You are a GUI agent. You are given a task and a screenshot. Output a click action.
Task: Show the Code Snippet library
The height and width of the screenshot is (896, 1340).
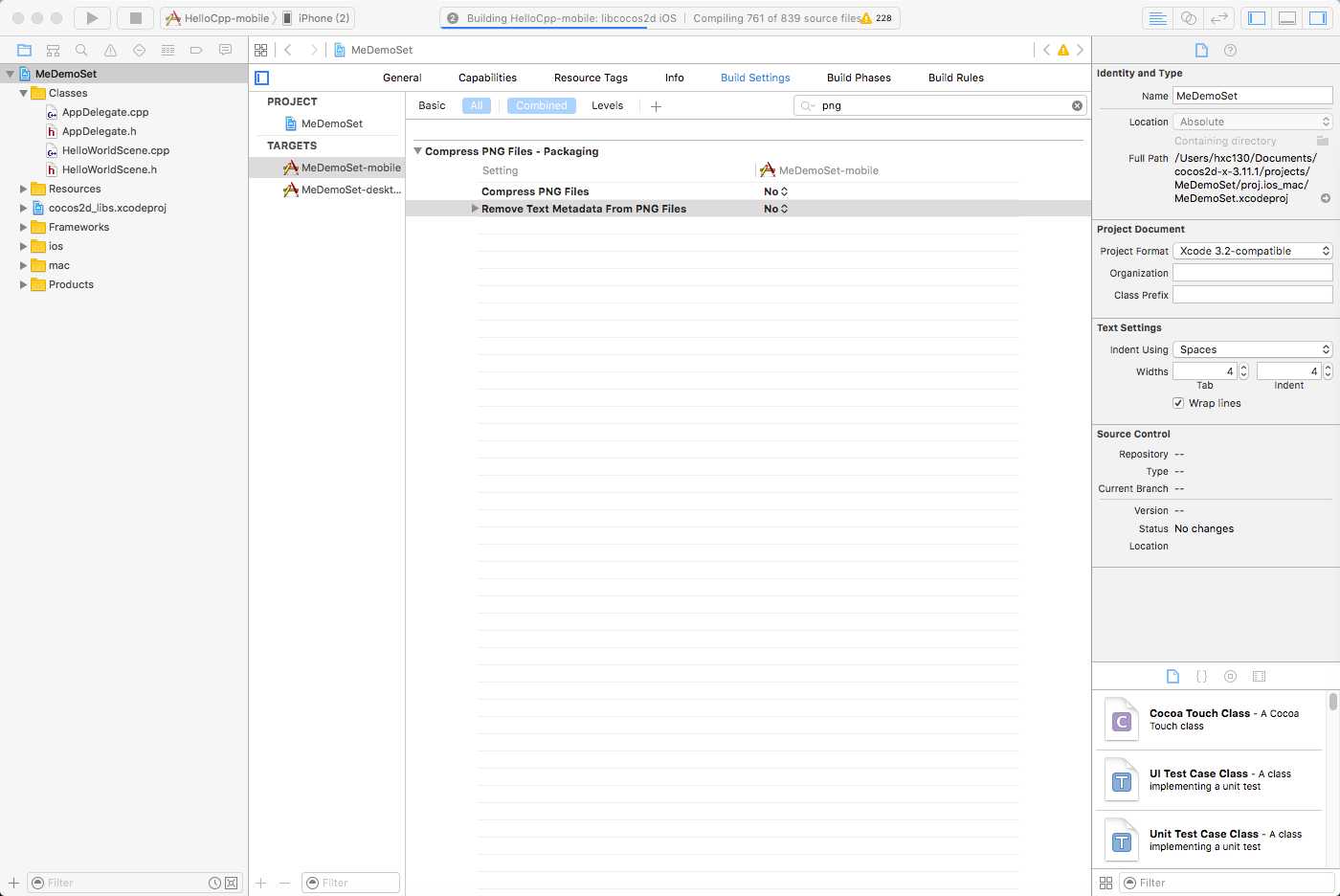[1201, 676]
